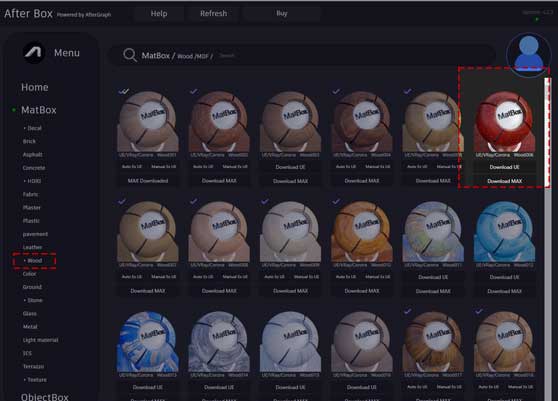
Task: Open the Fabric category
Action: [x=30, y=194]
